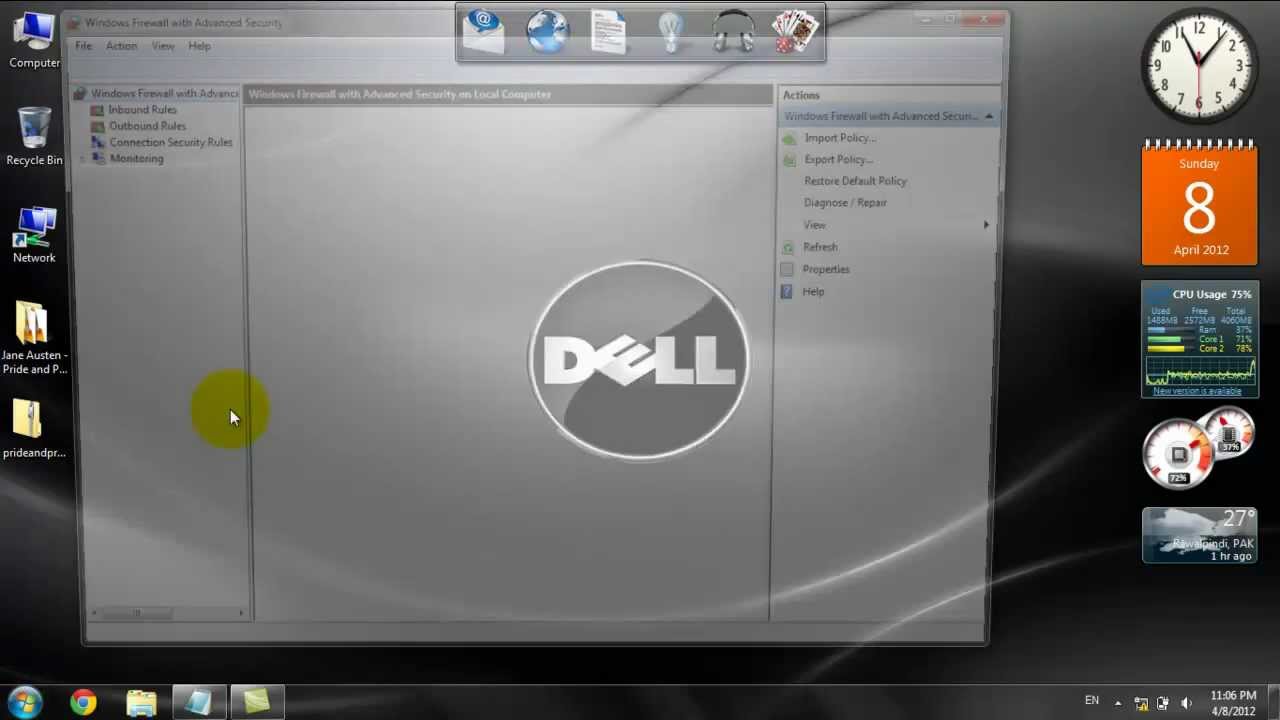1280x720 pixels.
Task: Open Windows Explorer from the taskbar
Action: click(x=141, y=702)
